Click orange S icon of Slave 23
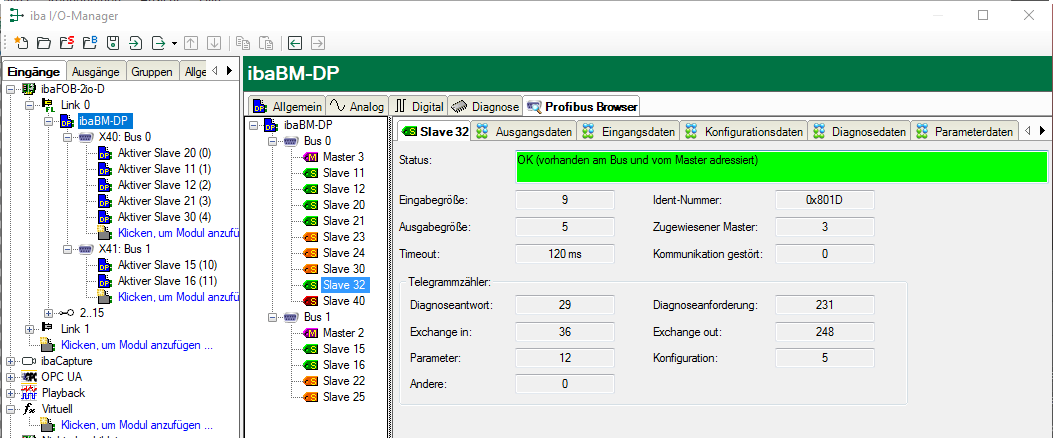 click(x=311, y=237)
